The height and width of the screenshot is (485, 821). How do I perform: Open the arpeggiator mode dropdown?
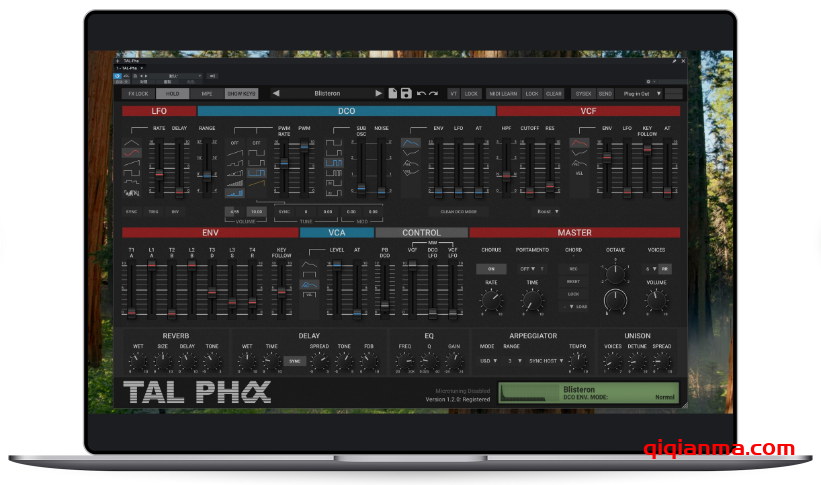[x=488, y=360]
